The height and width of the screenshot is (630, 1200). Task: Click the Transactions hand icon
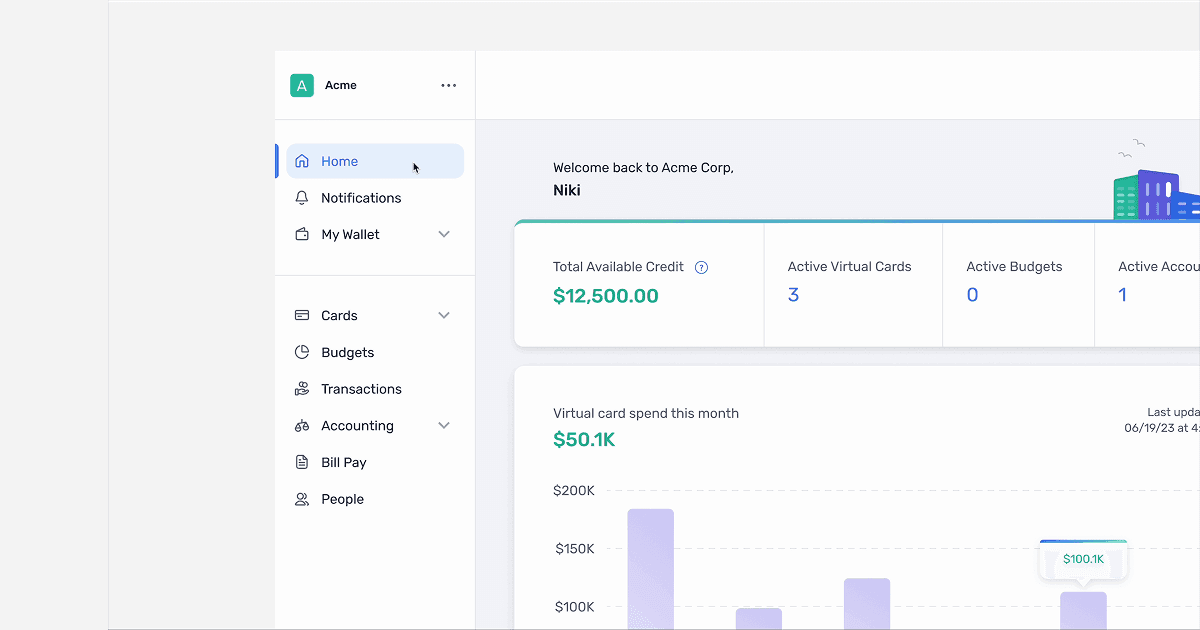coord(302,389)
